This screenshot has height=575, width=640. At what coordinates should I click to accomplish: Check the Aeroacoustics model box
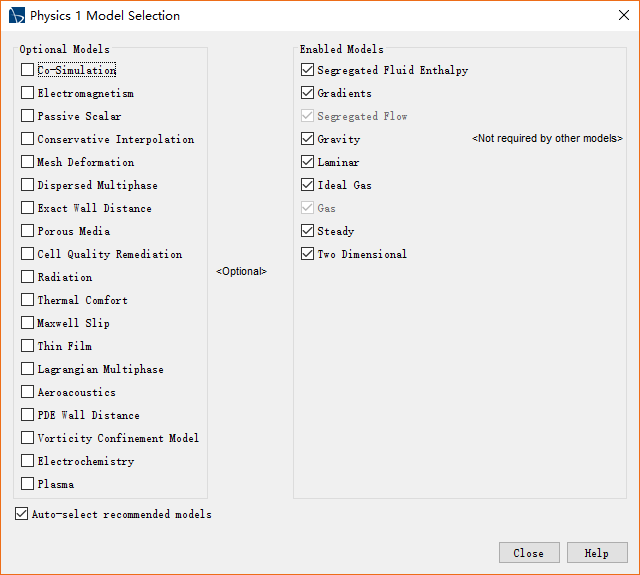click(27, 392)
